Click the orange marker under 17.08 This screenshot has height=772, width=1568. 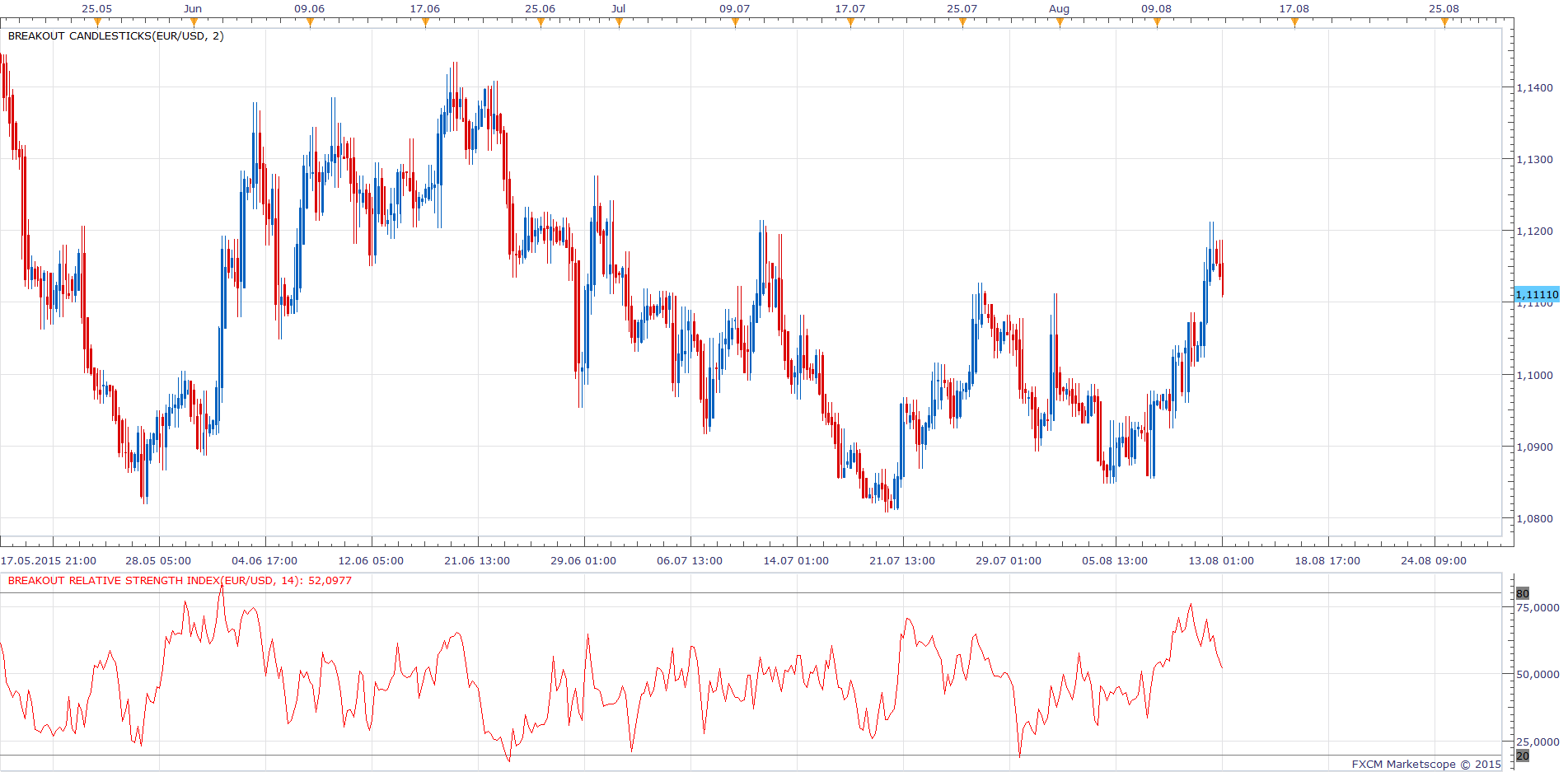coord(1294,23)
